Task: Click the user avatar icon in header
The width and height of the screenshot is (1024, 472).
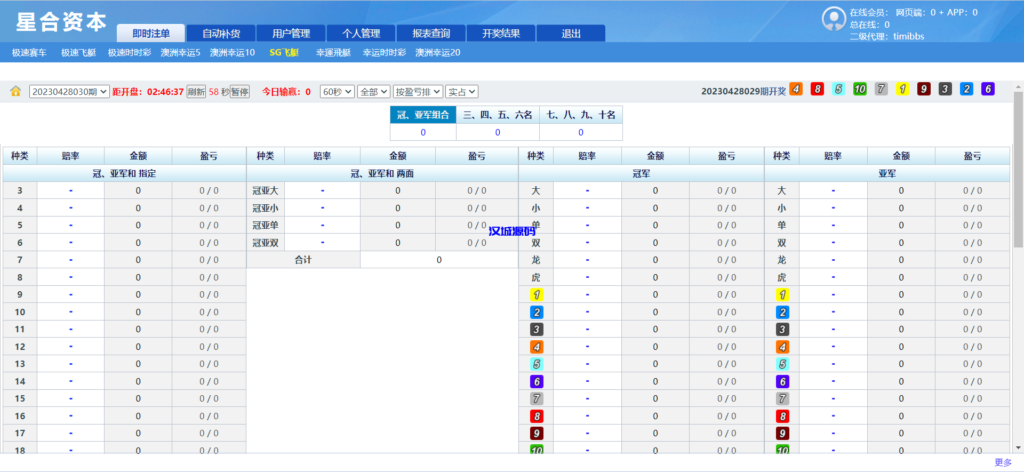Action: point(833,19)
